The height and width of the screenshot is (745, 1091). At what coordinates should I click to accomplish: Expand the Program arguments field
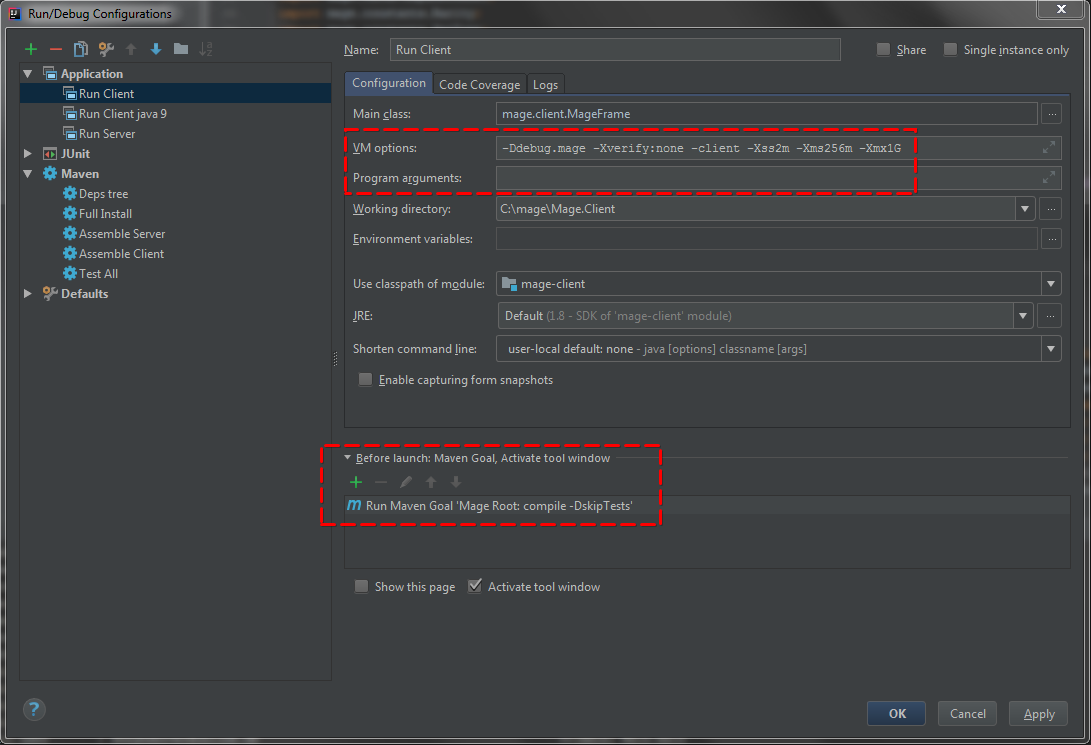[1049, 178]
